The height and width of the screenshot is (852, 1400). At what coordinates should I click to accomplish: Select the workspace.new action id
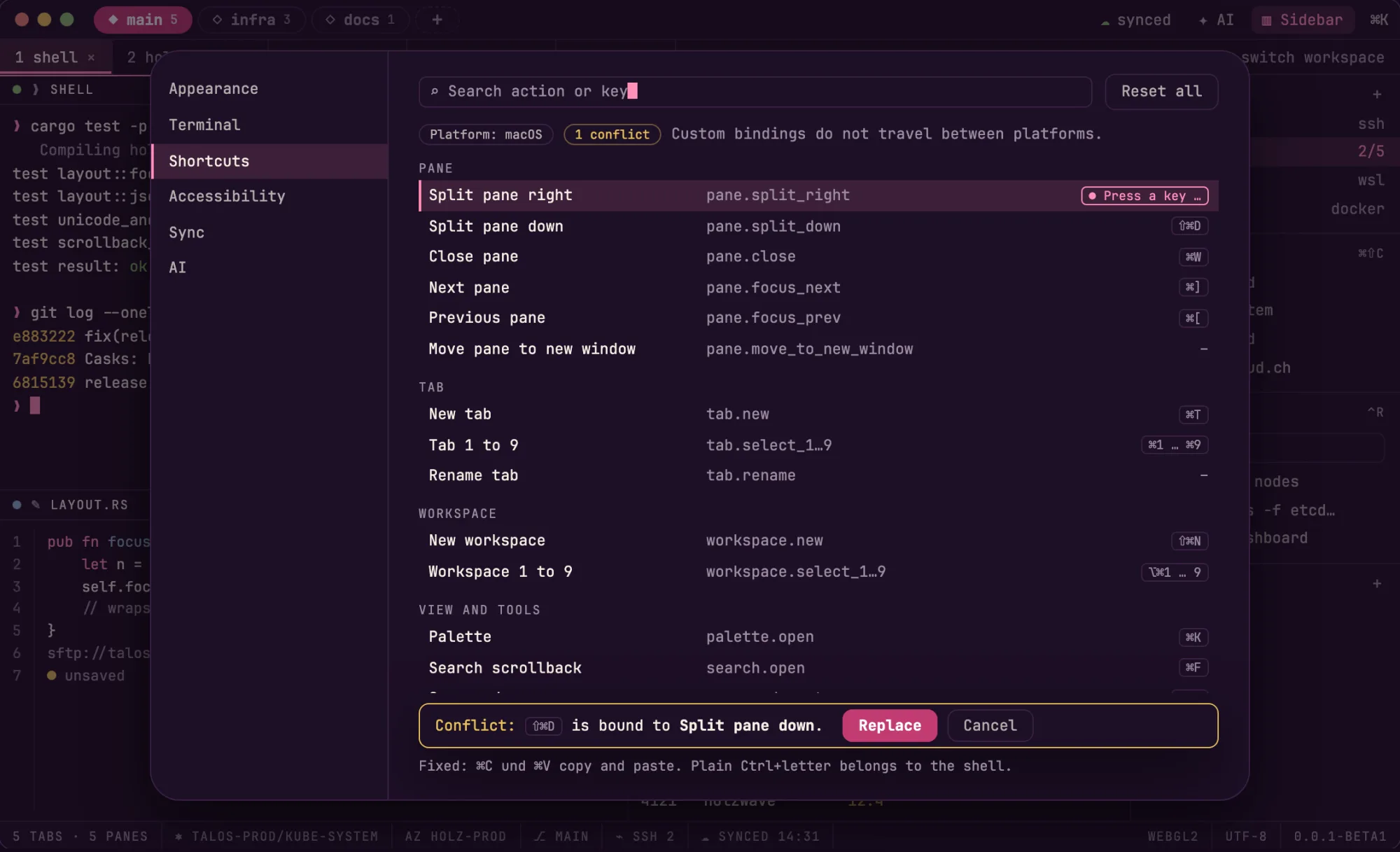[x=764, y=540]
